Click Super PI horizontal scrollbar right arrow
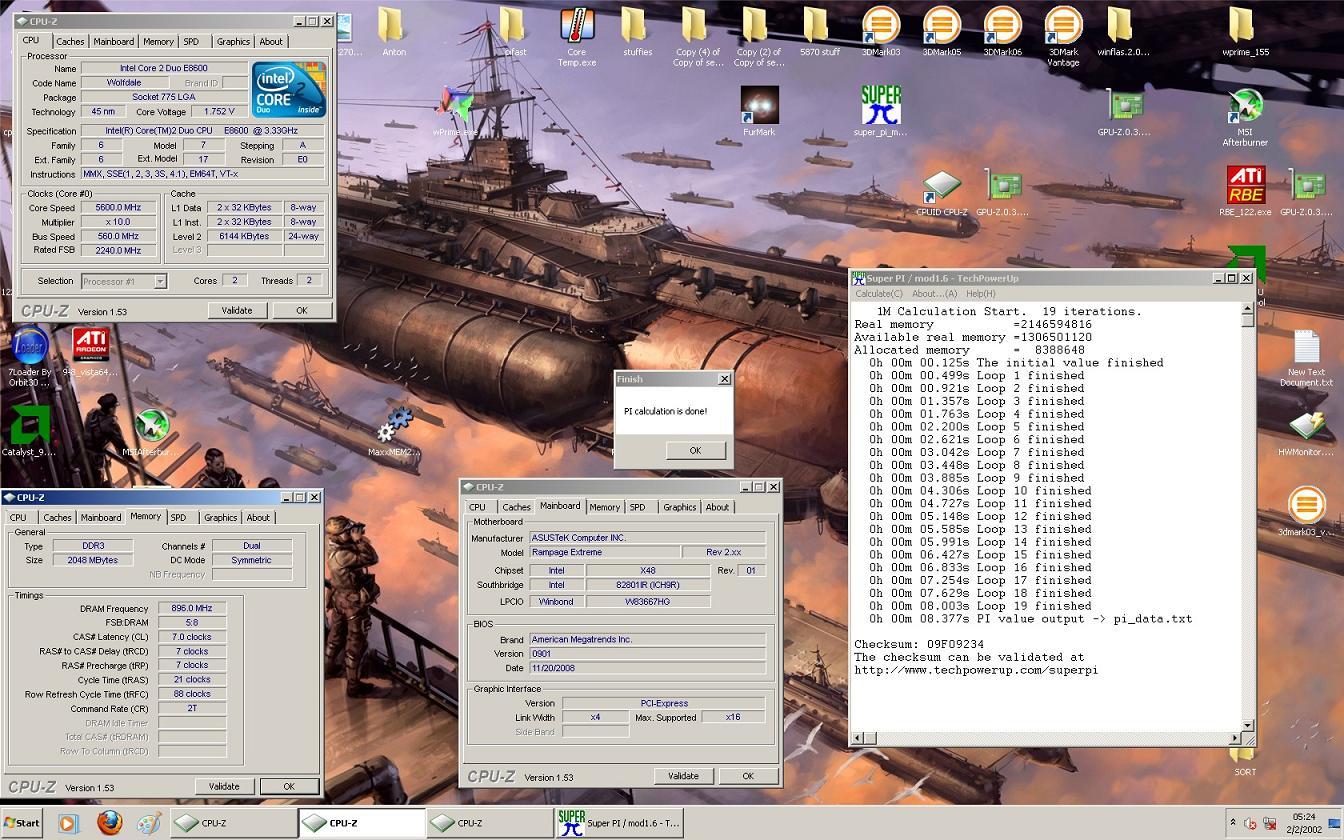This screenshot has width=1344, height=840. point(1234,738)
